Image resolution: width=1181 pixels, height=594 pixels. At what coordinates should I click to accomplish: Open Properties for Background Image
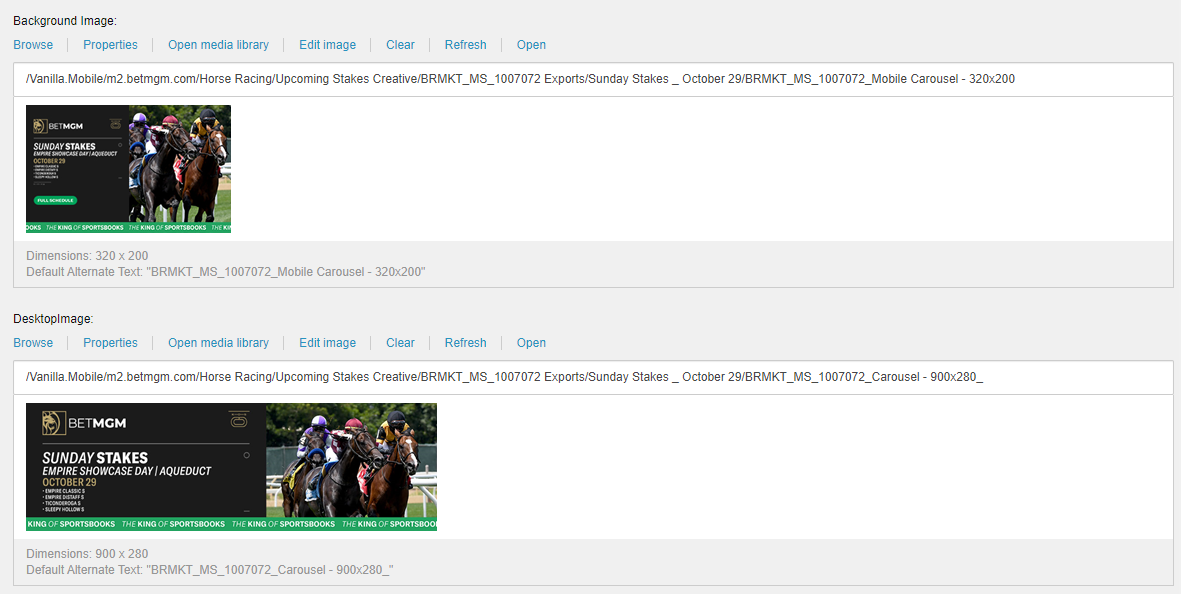(110, 44)
